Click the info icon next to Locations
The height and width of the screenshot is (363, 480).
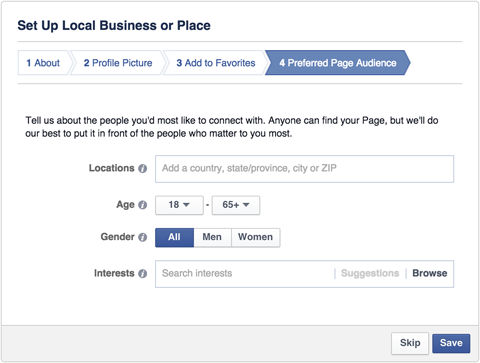[143, 169]
